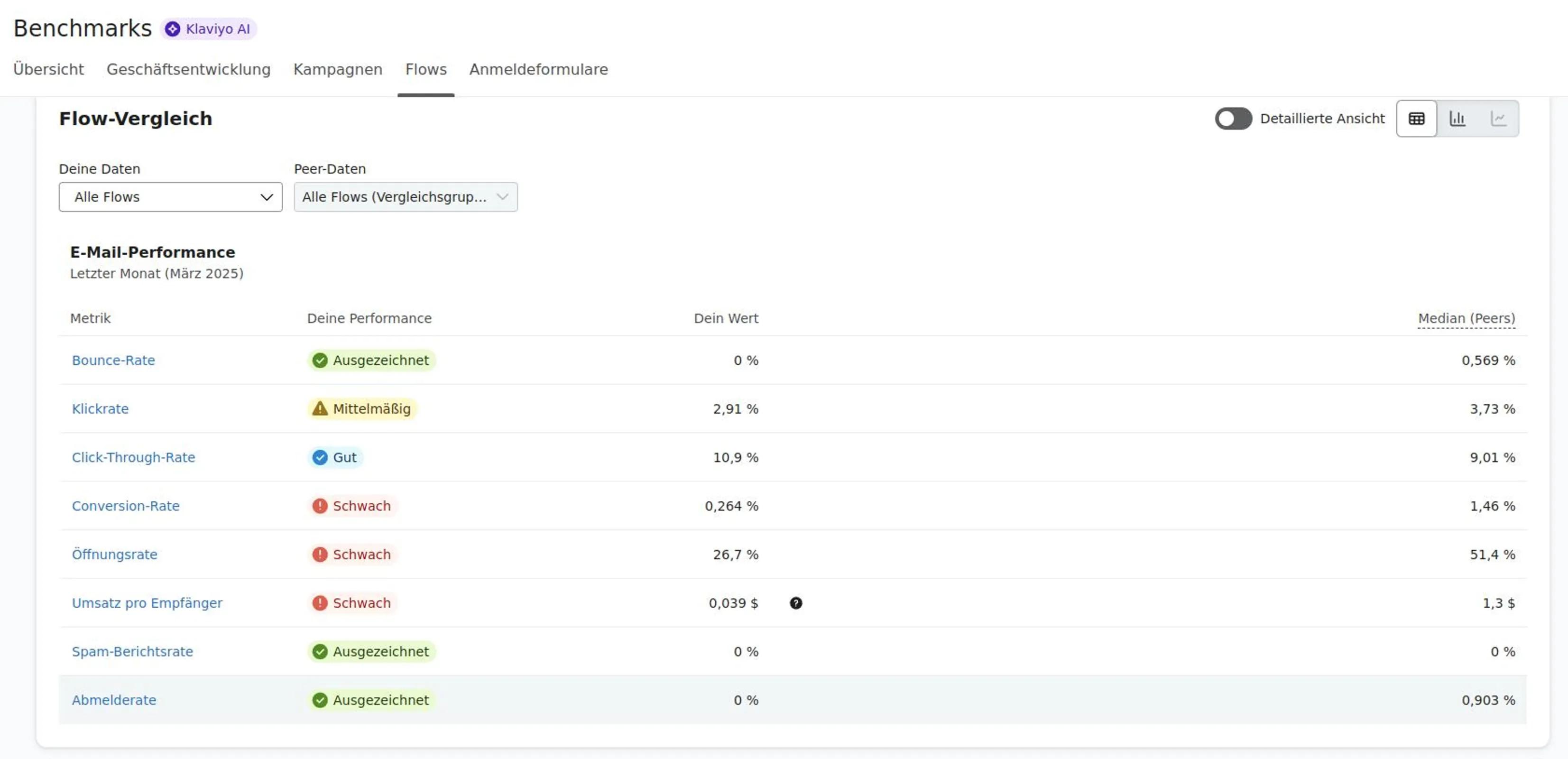Click the Klaviyo AI sparkle icon
This screenshot has height=759, width=1568.
pyautogui.click(x=173, y=28)
